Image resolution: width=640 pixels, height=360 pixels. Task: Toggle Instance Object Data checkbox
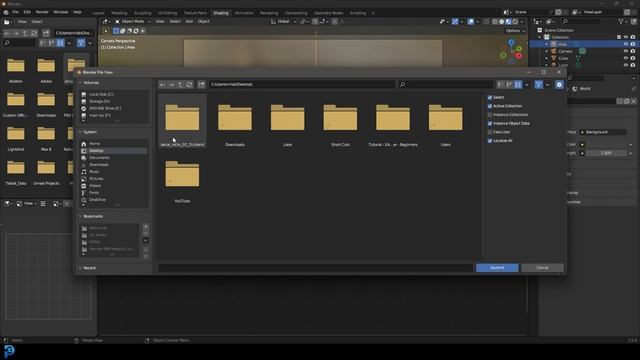[x=490, y=123]
